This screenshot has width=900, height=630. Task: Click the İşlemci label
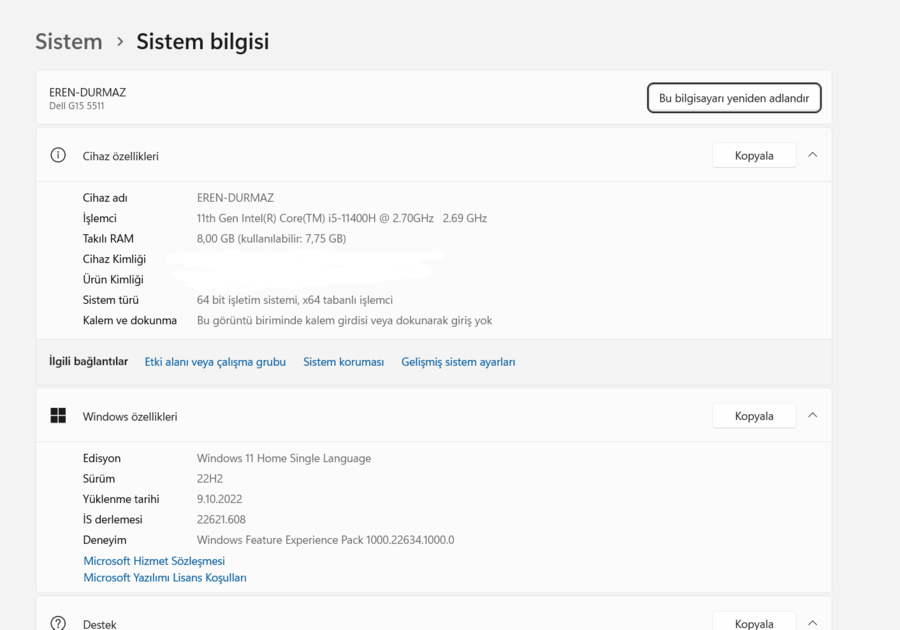pyautogui.click(x=99, y=219)
